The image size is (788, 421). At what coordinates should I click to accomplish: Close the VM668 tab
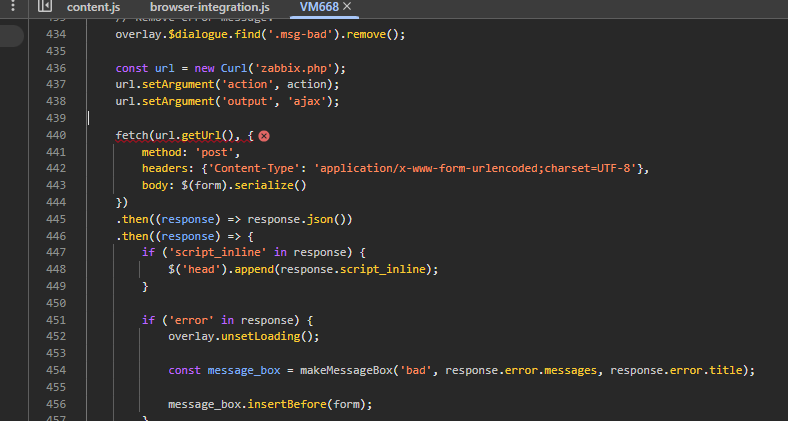(347, 7)
